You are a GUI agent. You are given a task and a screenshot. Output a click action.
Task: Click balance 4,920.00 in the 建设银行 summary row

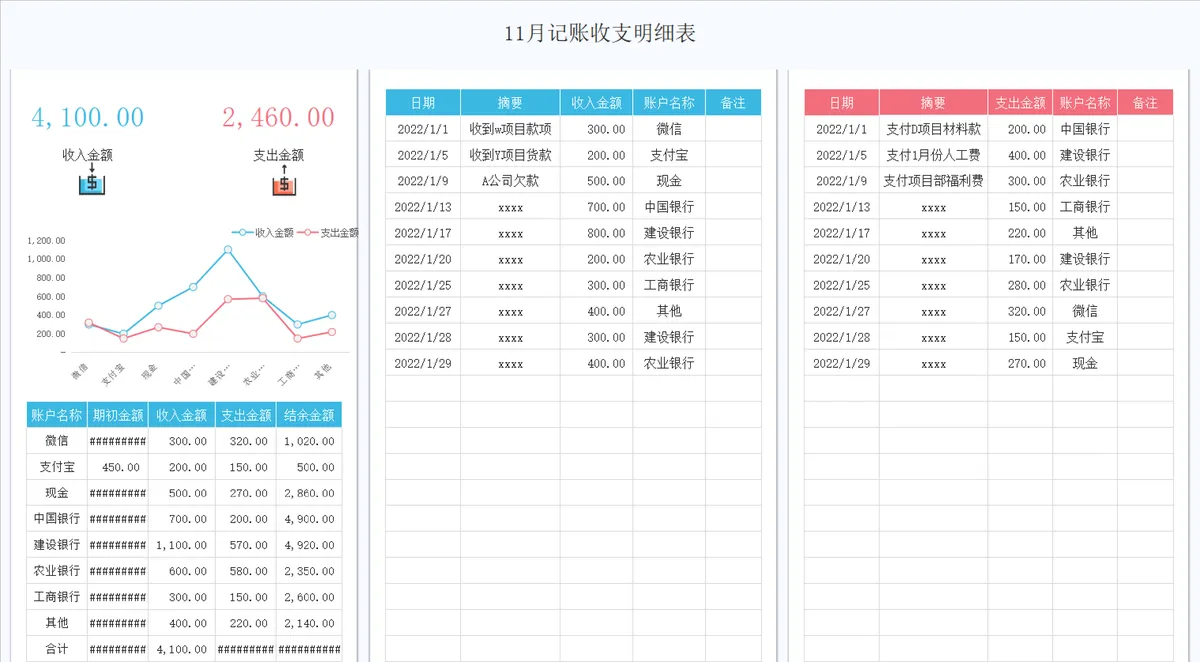[309, 545]
